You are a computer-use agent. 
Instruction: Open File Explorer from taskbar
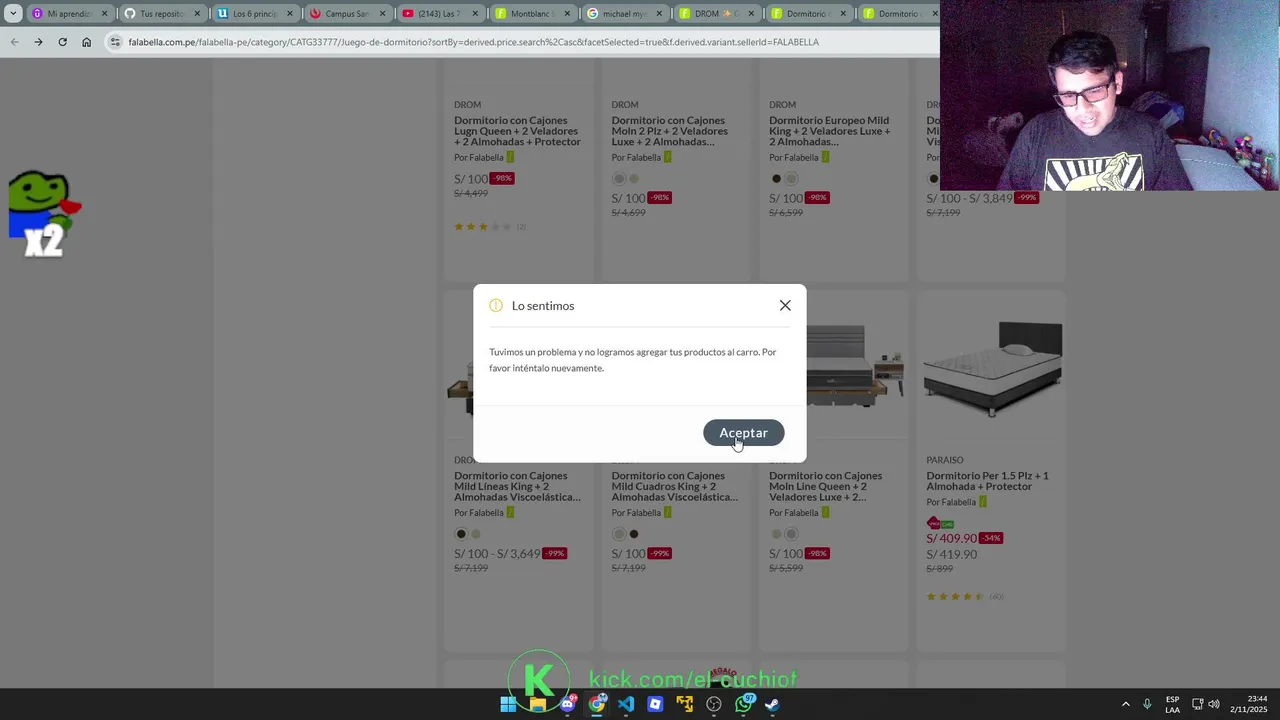[538, 704]
